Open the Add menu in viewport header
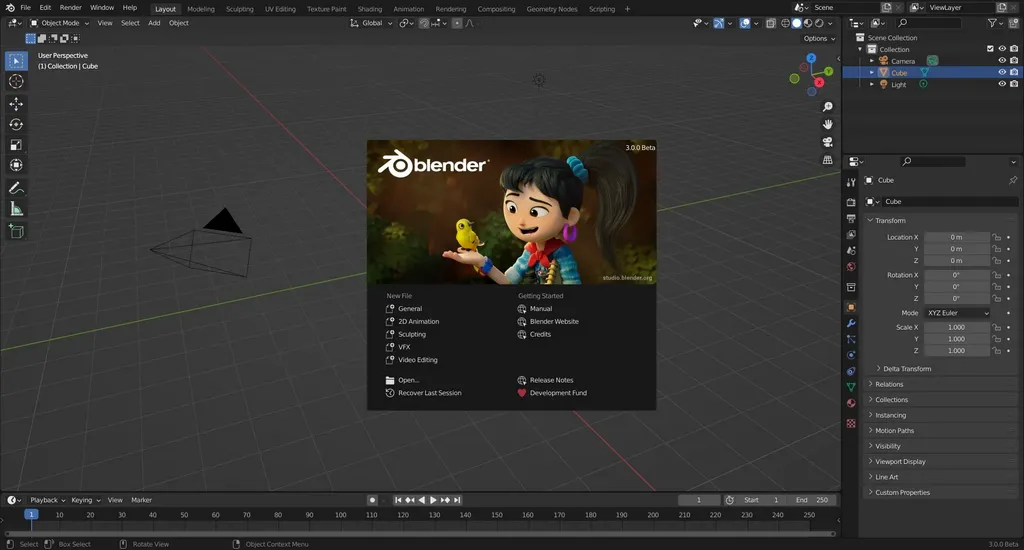Image resolution: width=1024 pixels, height=550 pixels. point(154,23)
